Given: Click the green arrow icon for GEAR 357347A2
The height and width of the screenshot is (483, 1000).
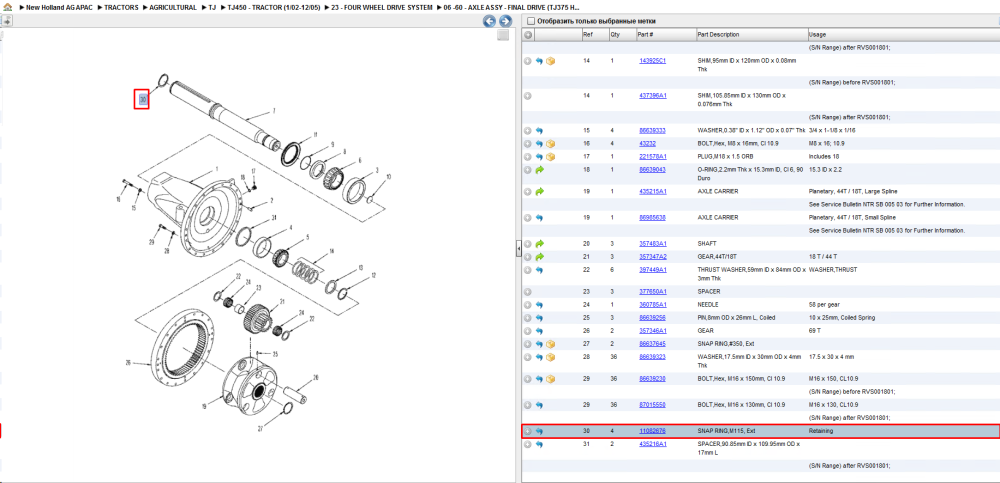Looking at the screenshot, I should (540, 256).
